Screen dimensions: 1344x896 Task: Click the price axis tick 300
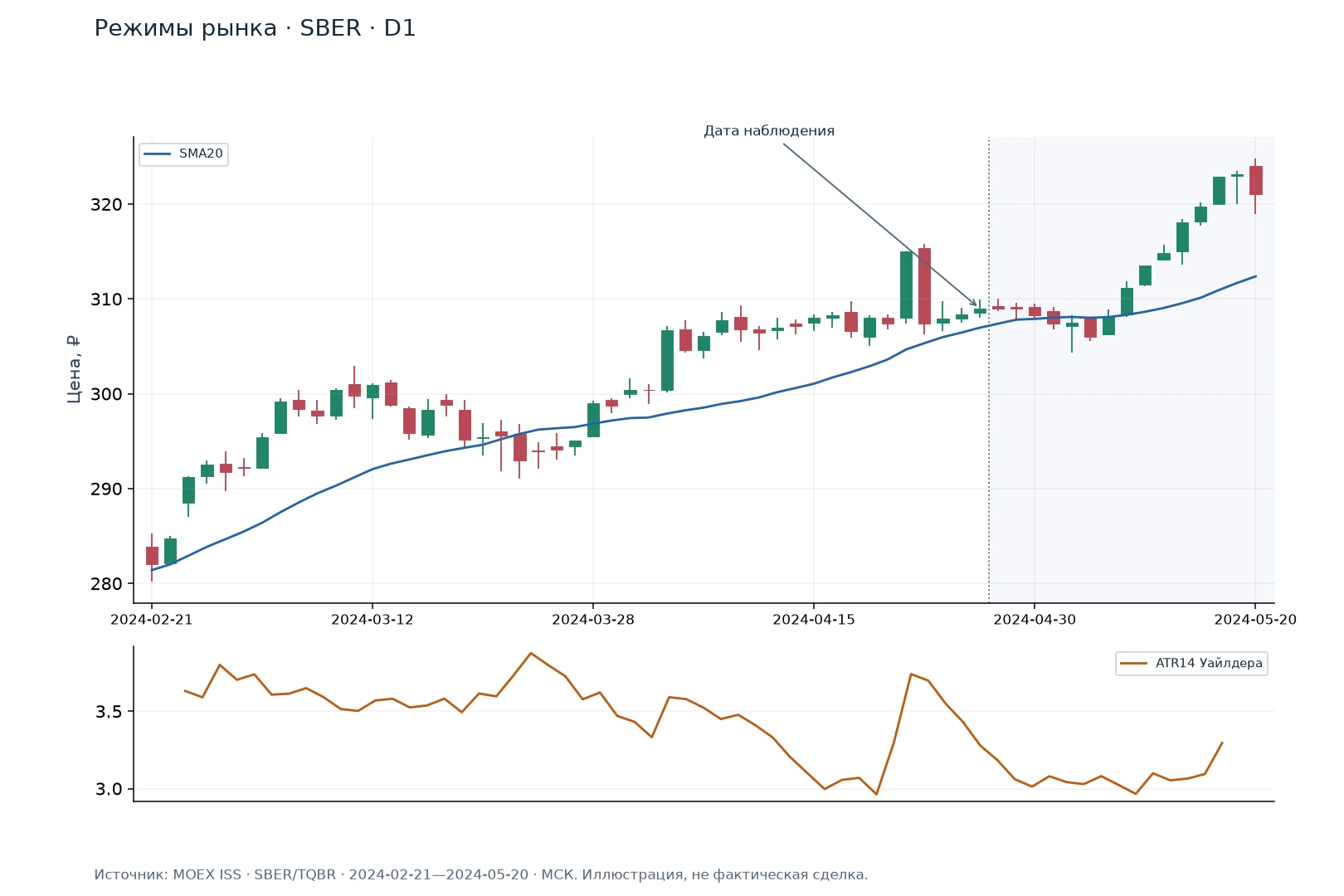[106, 395]
